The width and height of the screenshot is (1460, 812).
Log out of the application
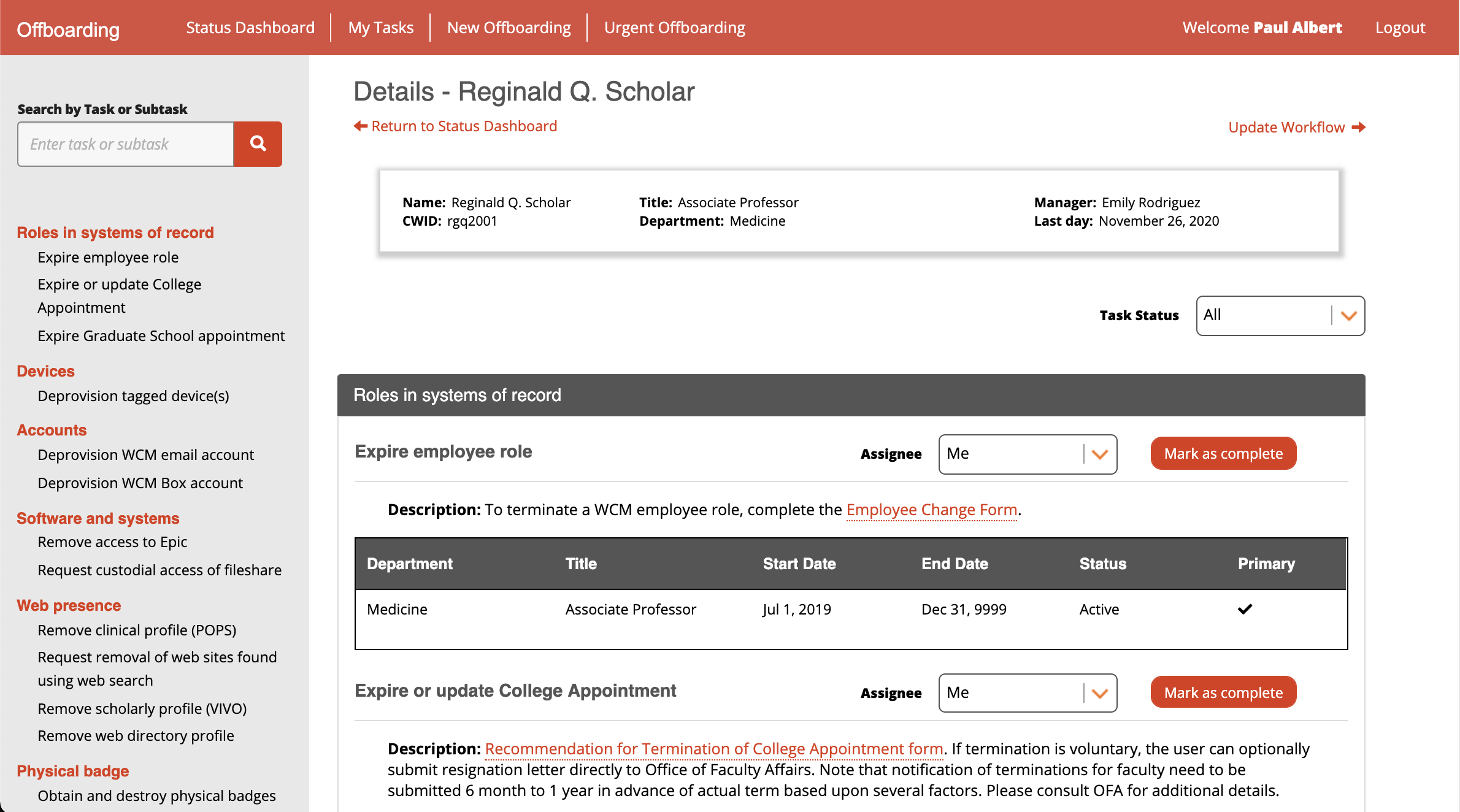(1400, 28)
